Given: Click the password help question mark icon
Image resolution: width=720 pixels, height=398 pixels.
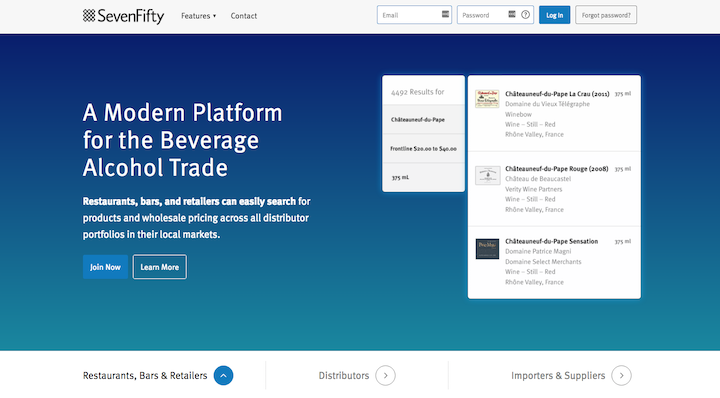Looking at the screenshot, I should pyautogui.click(x=525, y=15).
